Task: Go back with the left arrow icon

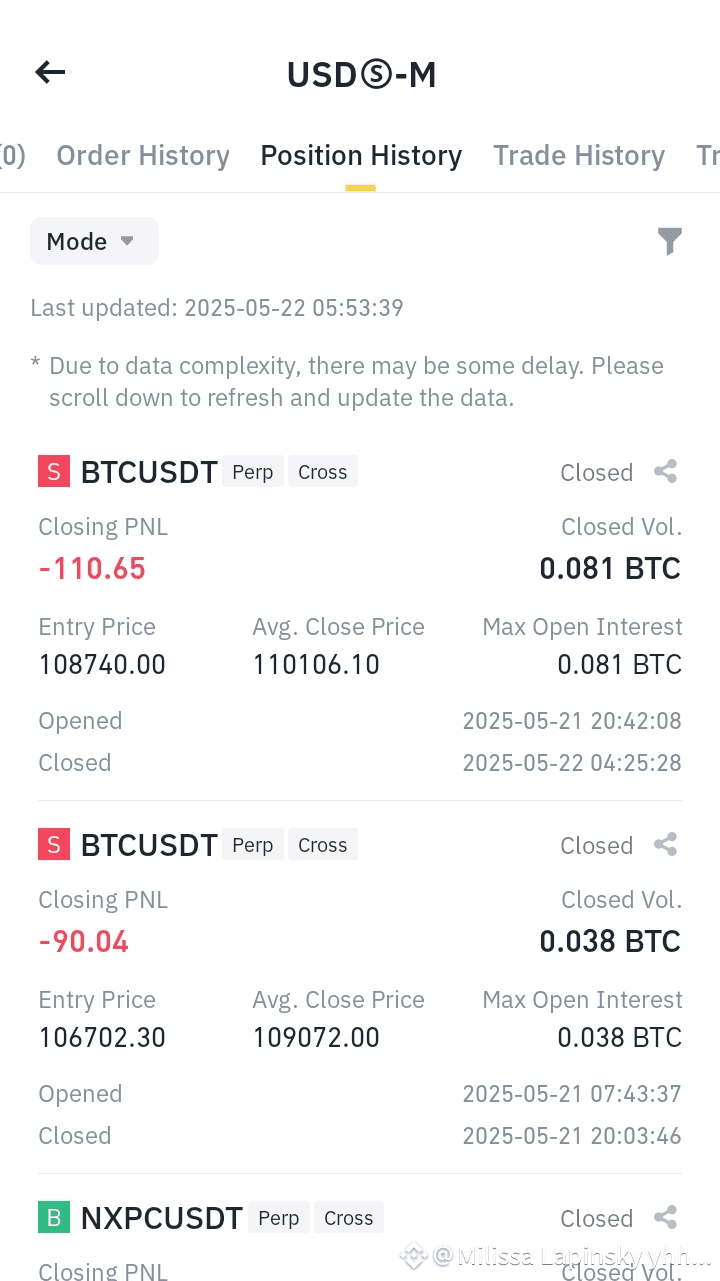Action: [50, 72]
